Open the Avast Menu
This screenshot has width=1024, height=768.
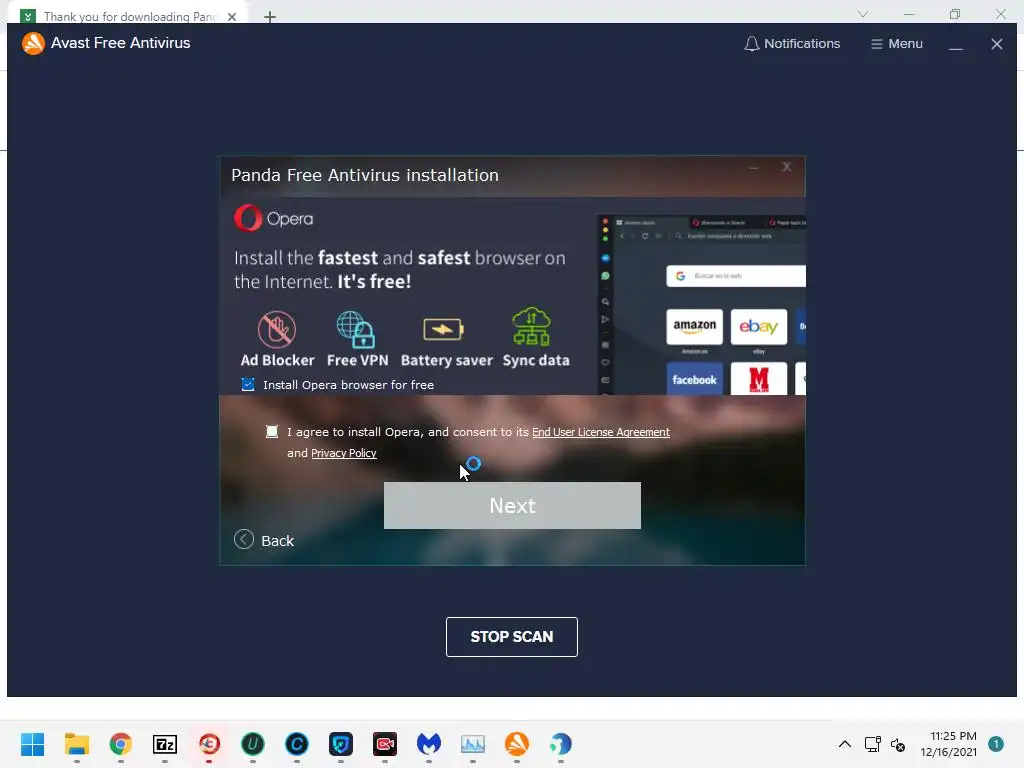coord(897,44)
